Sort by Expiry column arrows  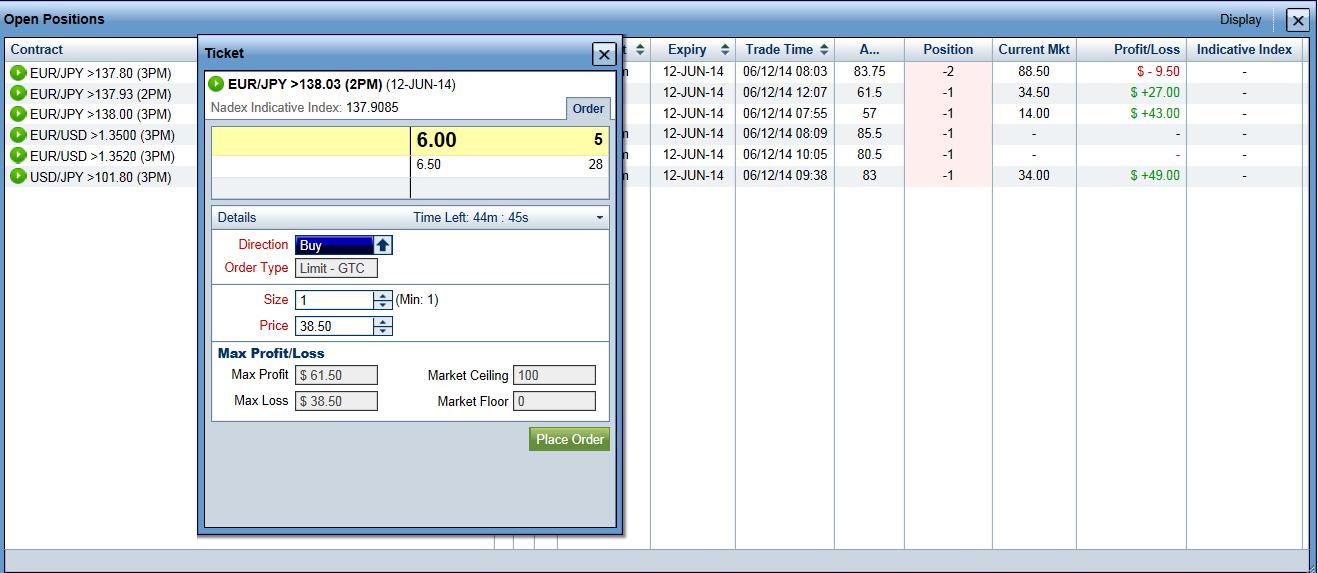(x=725, y=50)
